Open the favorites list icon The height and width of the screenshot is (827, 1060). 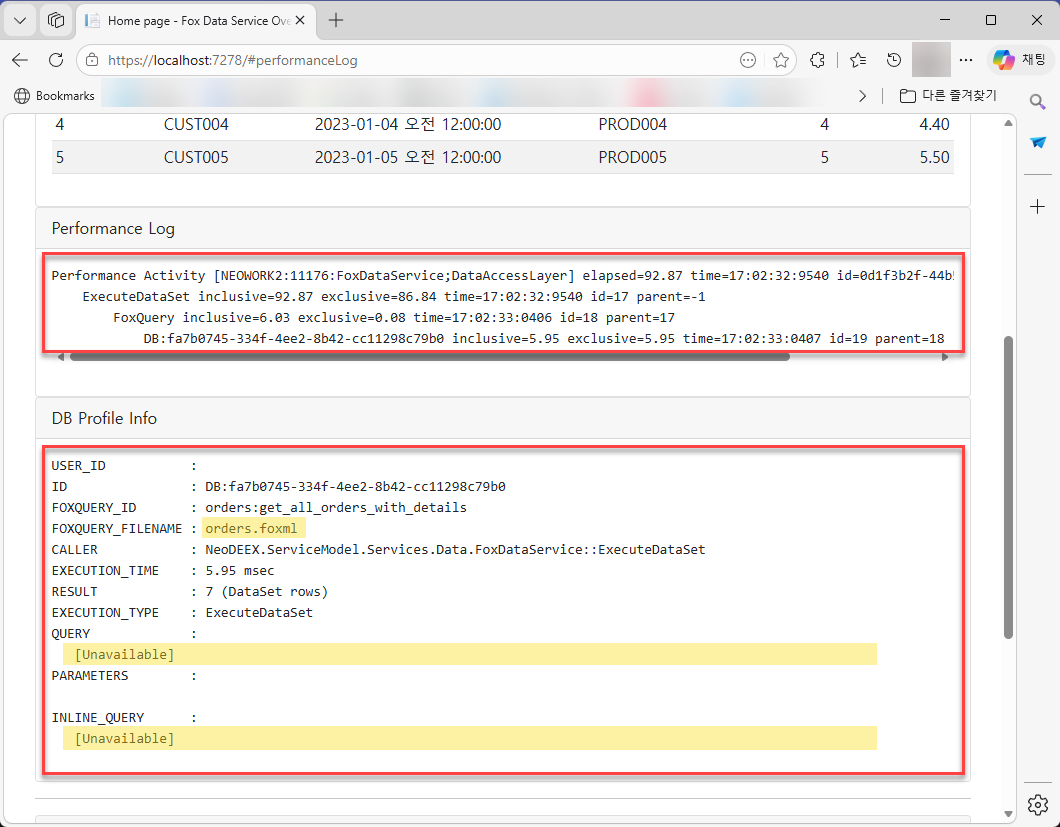(x=858, y=60)
